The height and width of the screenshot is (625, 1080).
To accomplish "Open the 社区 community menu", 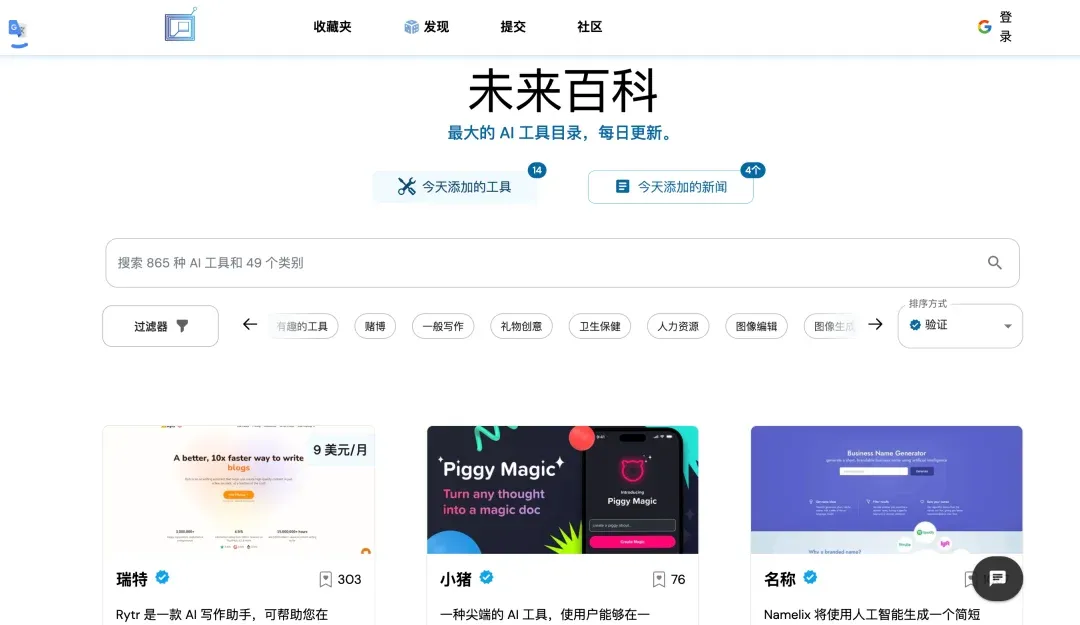I will (x=590, y=27).
